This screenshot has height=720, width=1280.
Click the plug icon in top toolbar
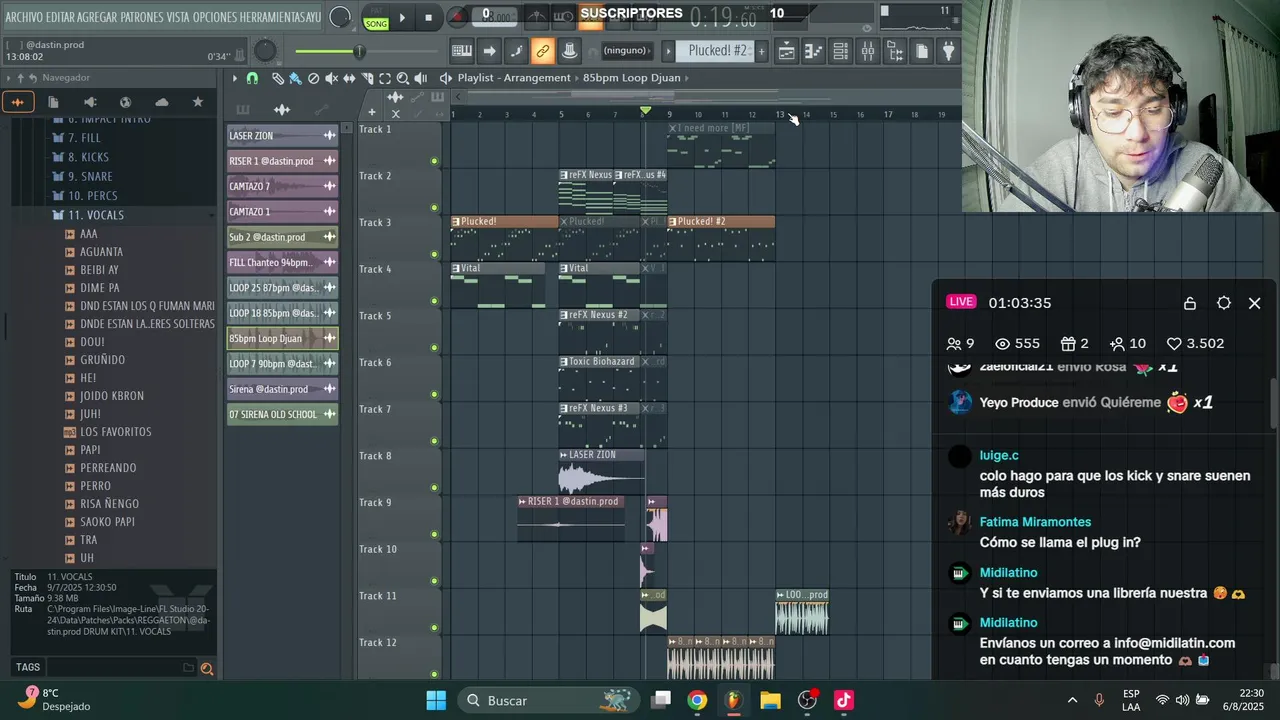click(x=949, y=51)
